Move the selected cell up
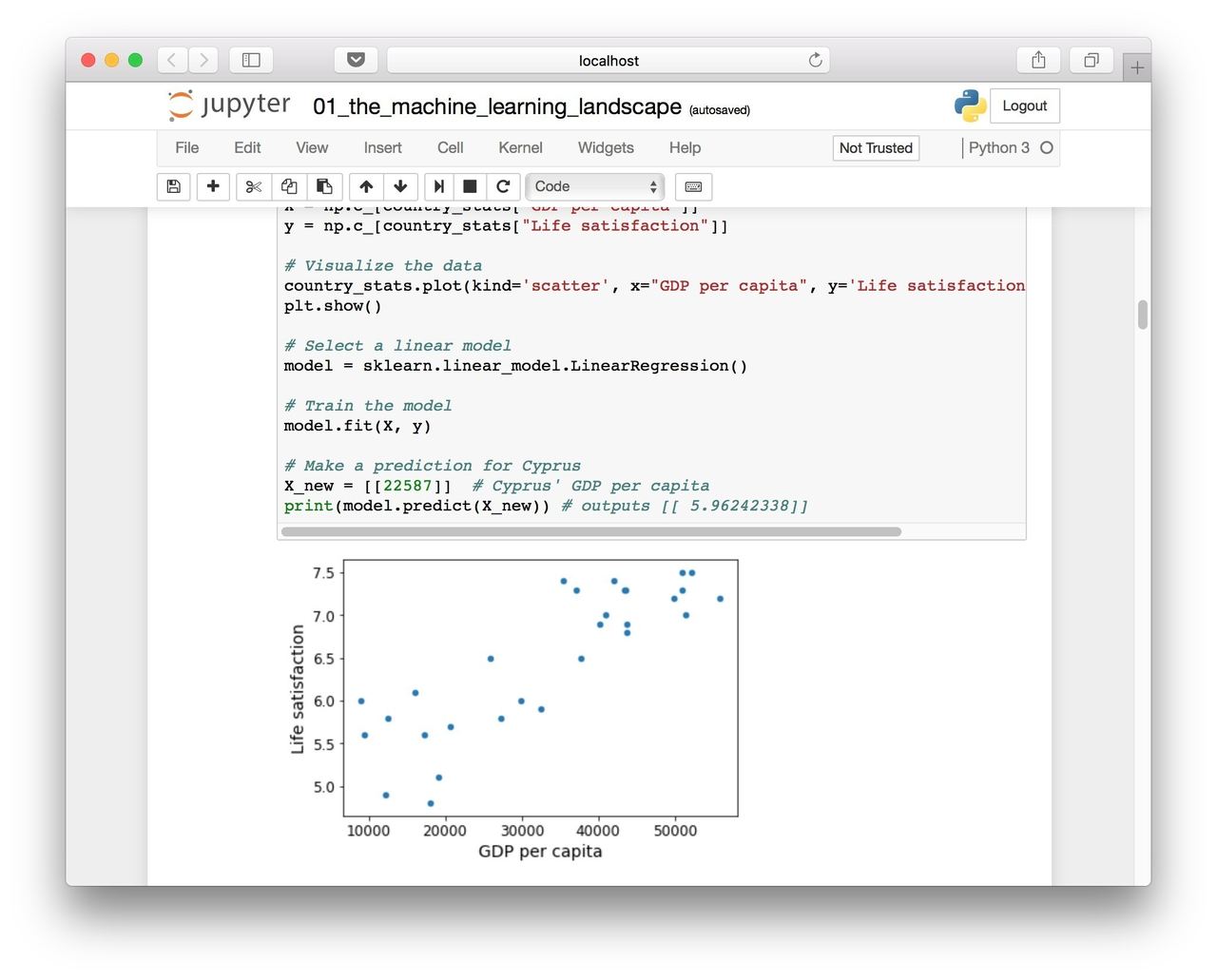 point(366,186)
